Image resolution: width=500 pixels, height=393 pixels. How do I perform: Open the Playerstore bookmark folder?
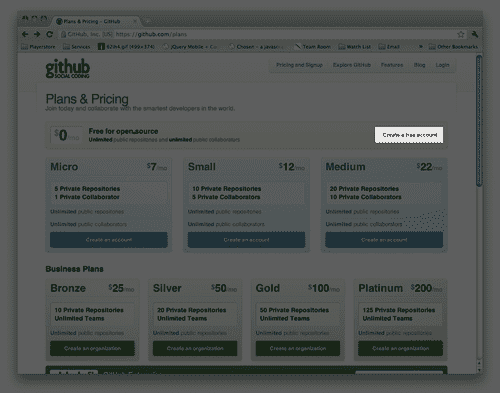pos(38,47)
